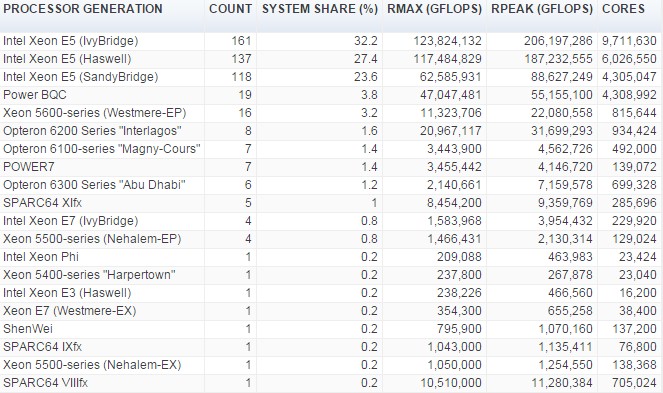
Task: Click the Cores column header
Action: pyautogui.click(x=623, y=9)
